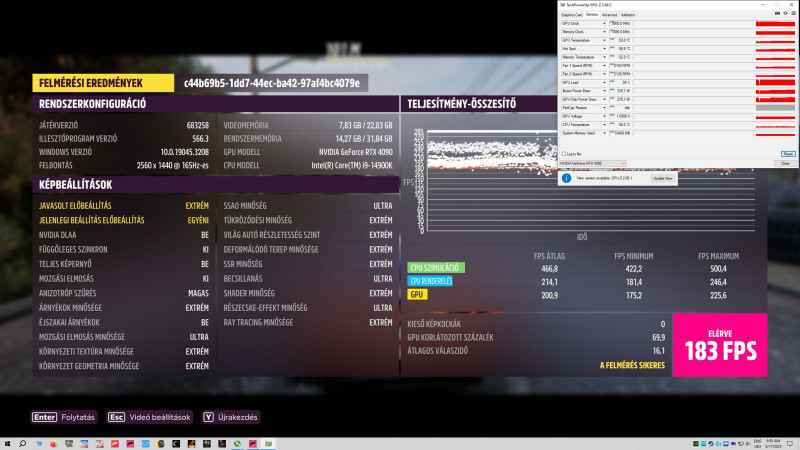Open the Fan 1 Speed sensor dropdown
This screenshot has width=800, height=450.
(604, 65)
